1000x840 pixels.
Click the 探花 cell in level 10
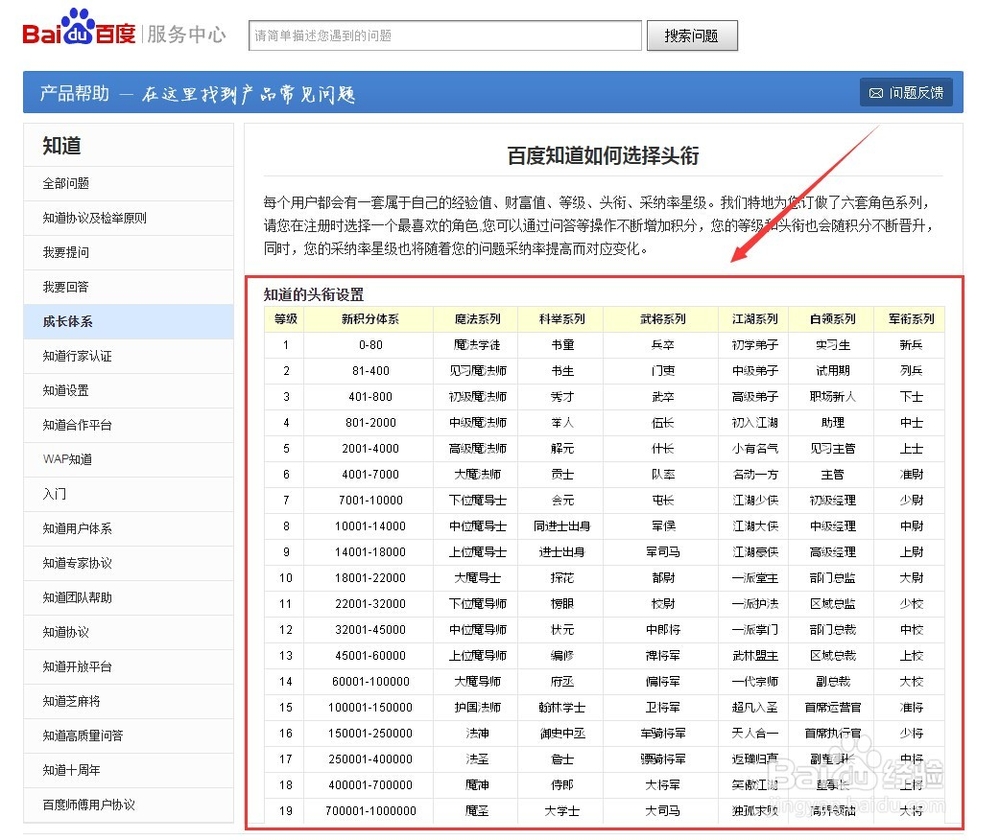562,578
